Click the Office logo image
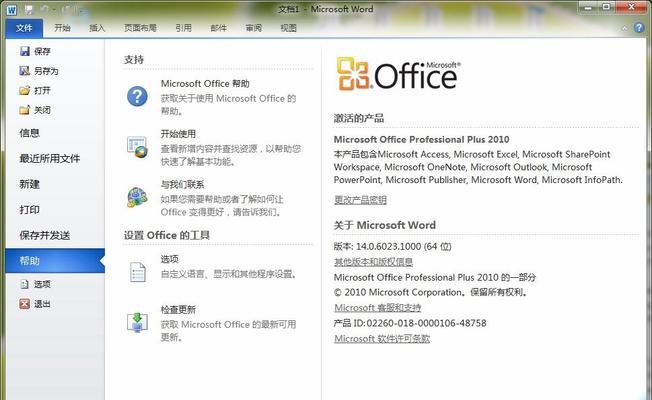The image size is (652, 400). (398, 74)
